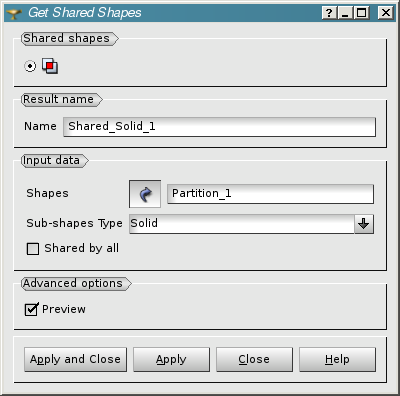Click the blue arrow shape selection button

(145, 194)
